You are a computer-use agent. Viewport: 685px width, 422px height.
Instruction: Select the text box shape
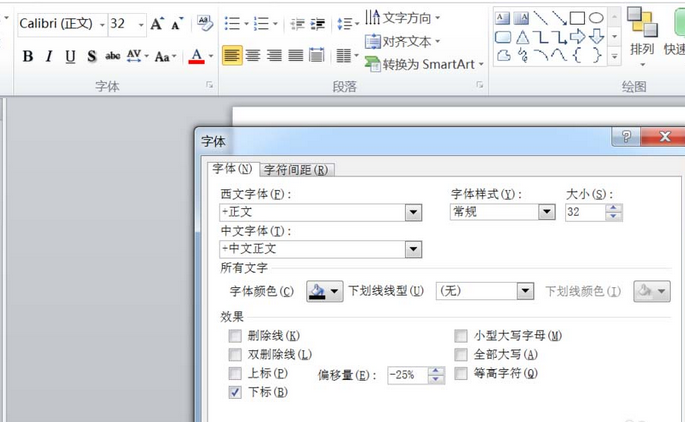pos(502,18)
